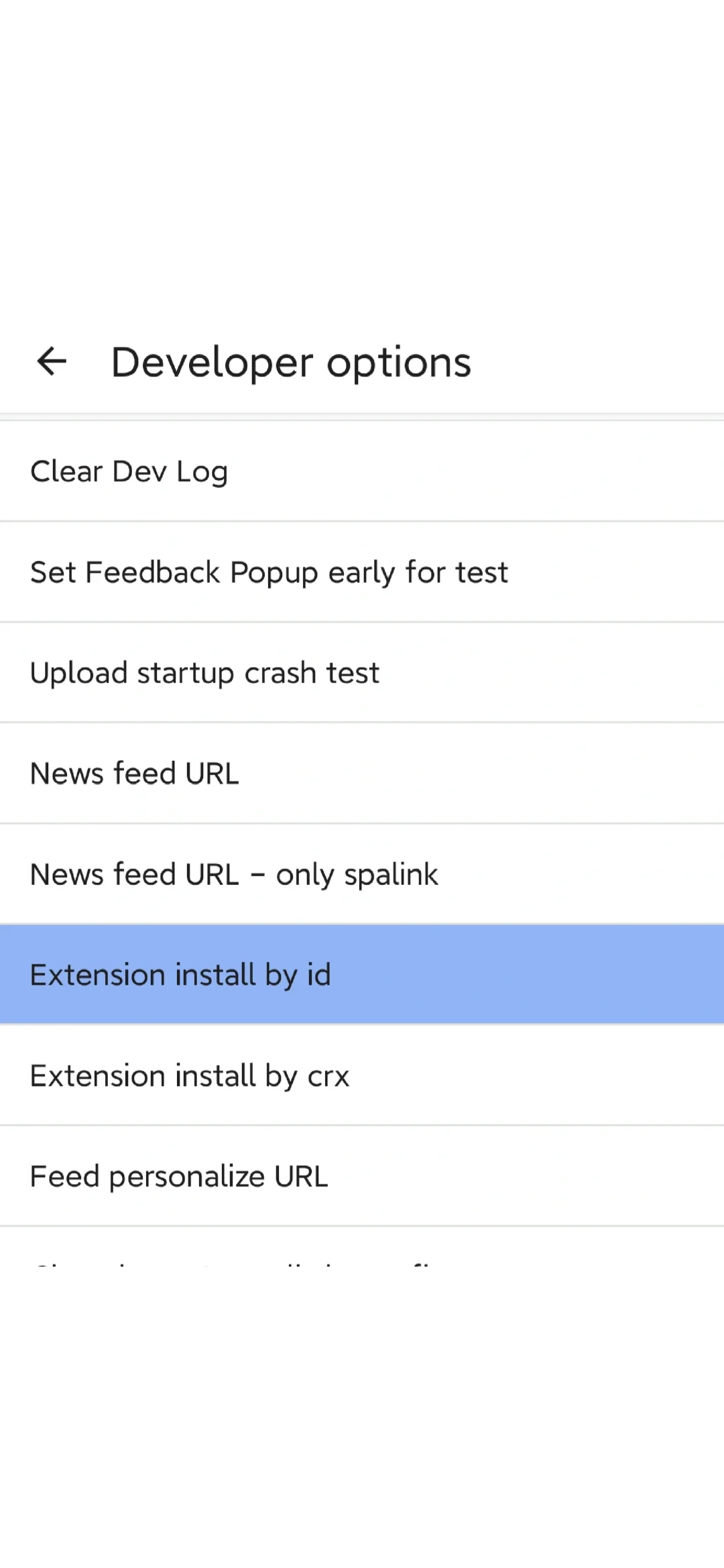Tap Feed personalize URL option
This screenshot has height=1568, width=724.
tap(362, 1176)
